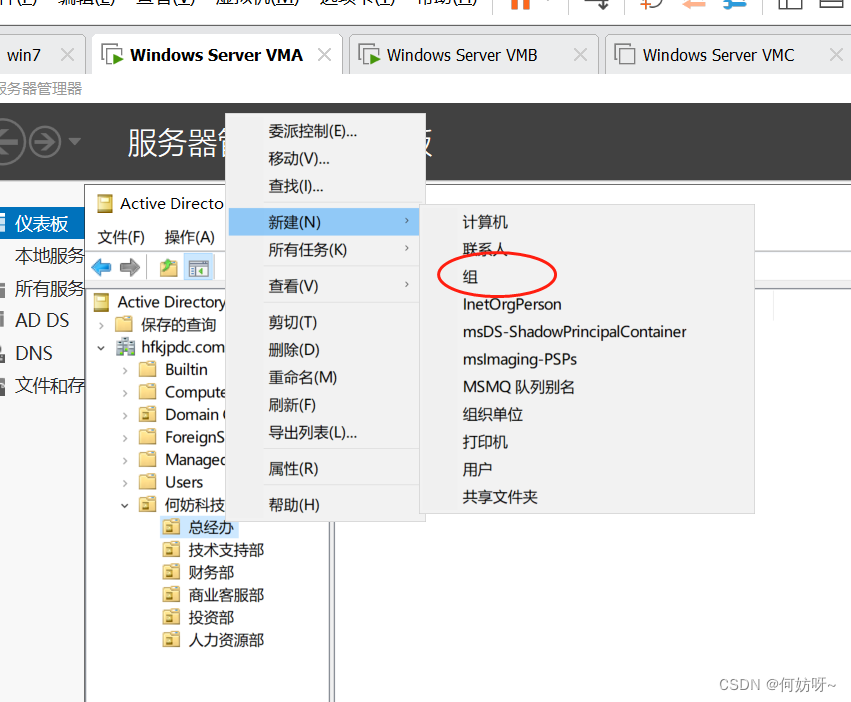The width and height of the screenshot is (851, 702).
Task: Toggle the show/hide console tree icon
Action: pos(198,268)
